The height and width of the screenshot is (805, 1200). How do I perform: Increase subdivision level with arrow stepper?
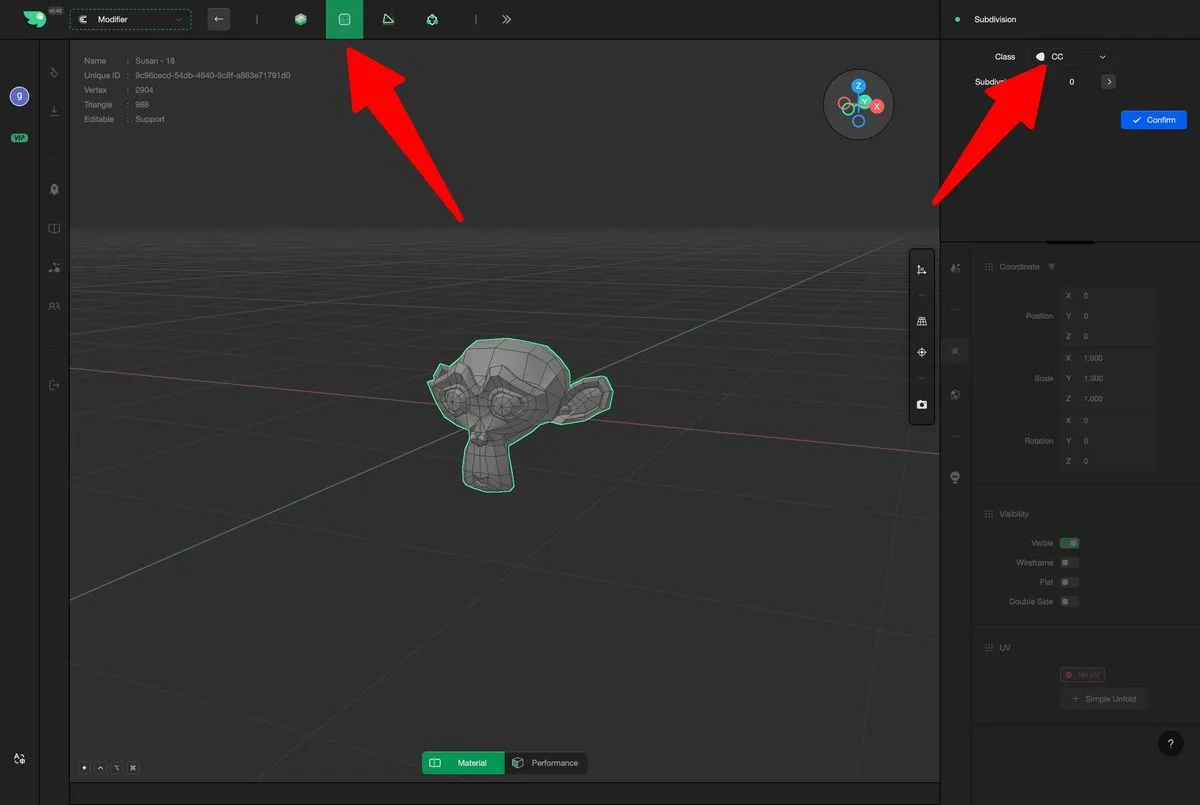point(1108,82)
